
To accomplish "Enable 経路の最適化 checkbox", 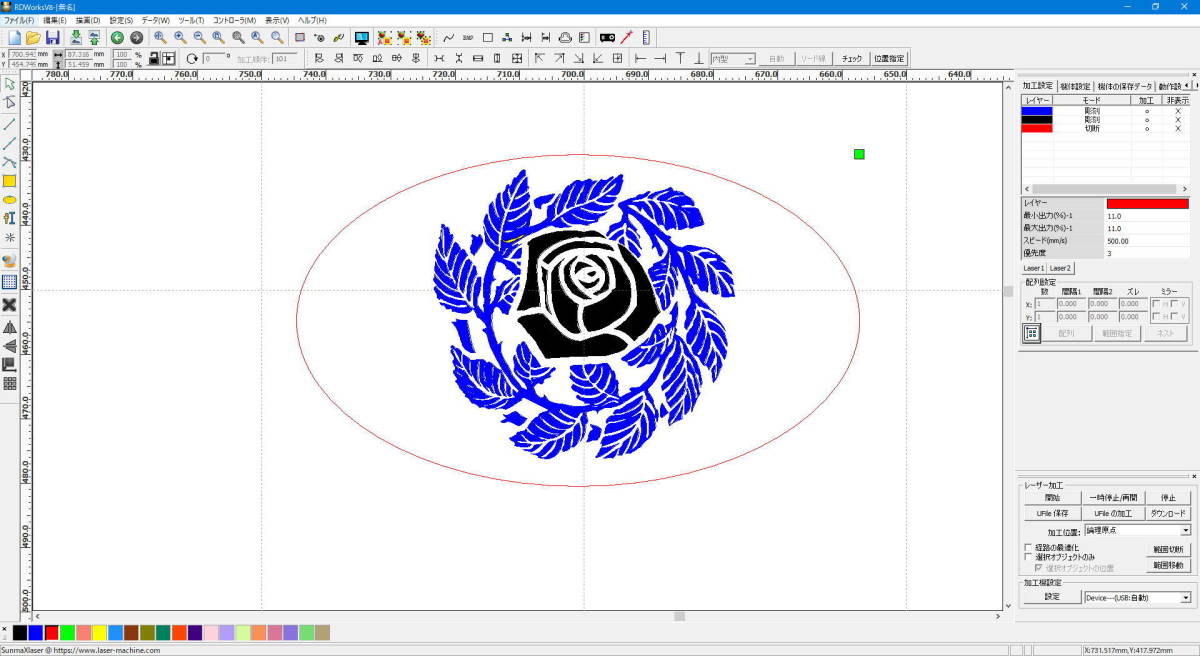I will [1028, 548].
